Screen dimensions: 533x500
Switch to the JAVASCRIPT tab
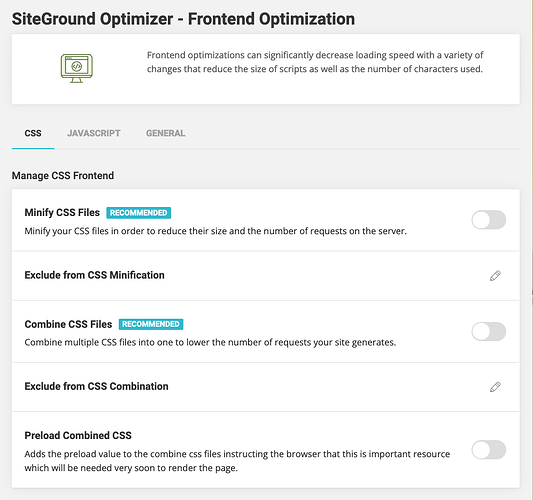click(94, 133)
